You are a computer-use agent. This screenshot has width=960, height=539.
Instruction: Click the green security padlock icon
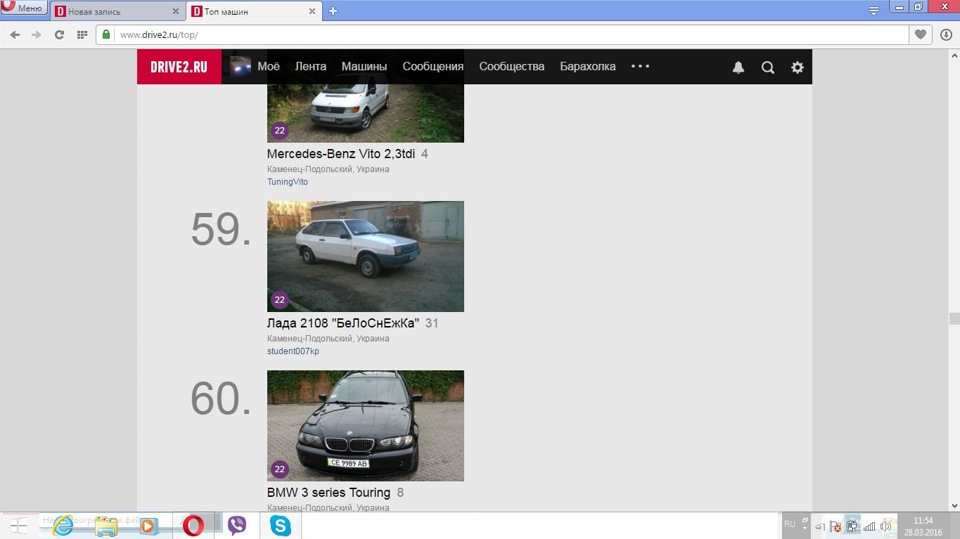pos(106,34)
